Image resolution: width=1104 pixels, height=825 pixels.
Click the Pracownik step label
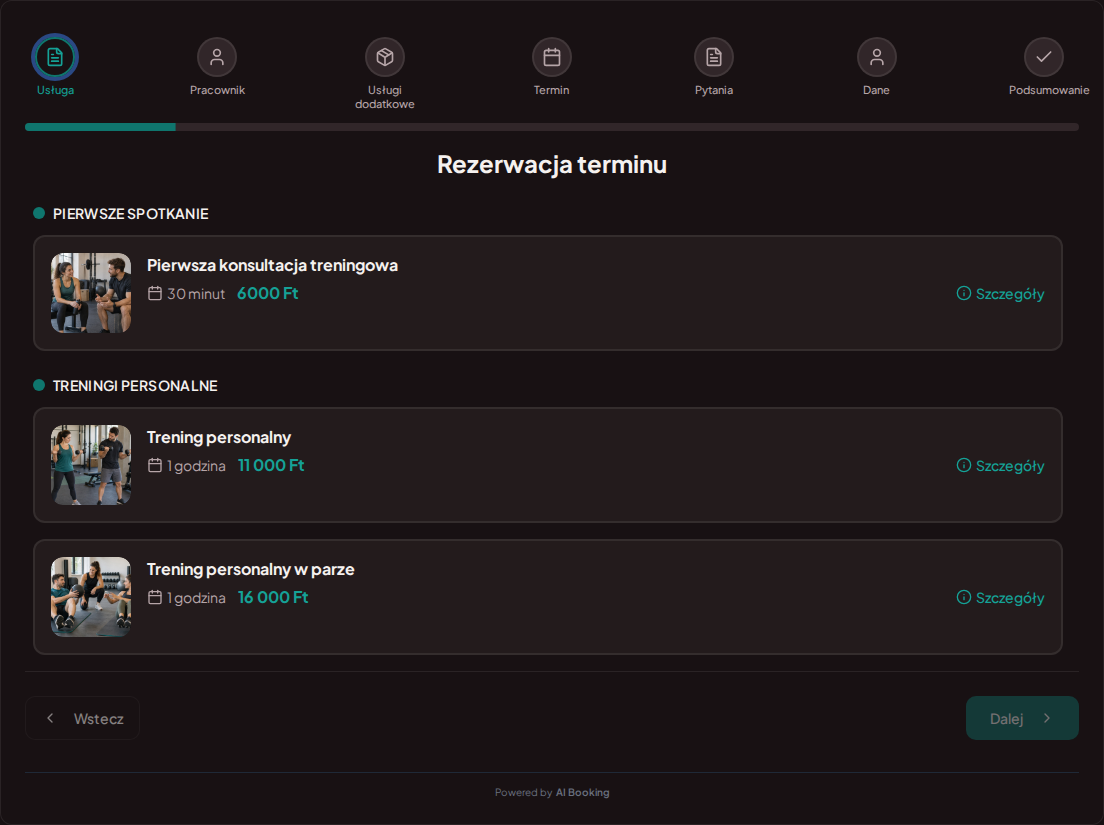coord(217,90)
